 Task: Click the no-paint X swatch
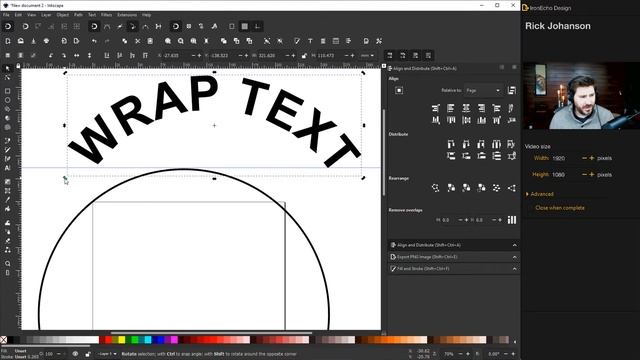click(4, 340)
